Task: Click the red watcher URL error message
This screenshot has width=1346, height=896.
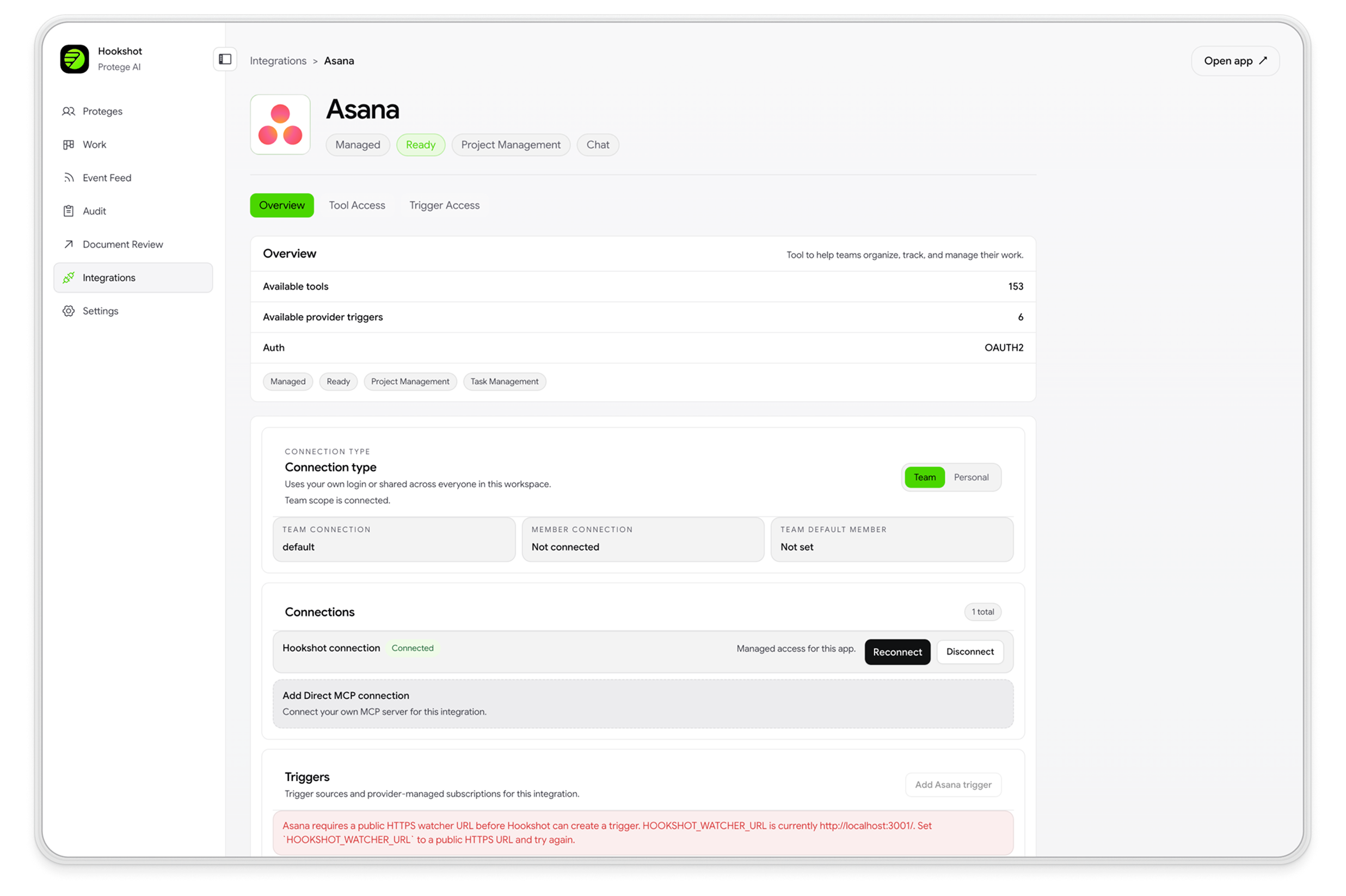Action: click(643, 832)
